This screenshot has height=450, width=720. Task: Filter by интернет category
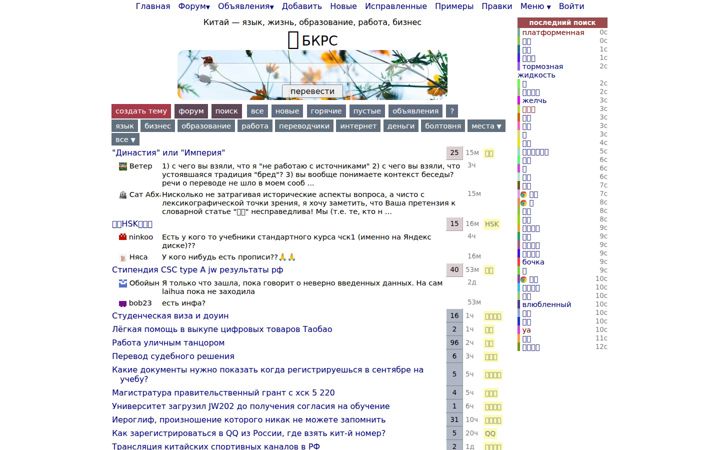click(358, 126)
